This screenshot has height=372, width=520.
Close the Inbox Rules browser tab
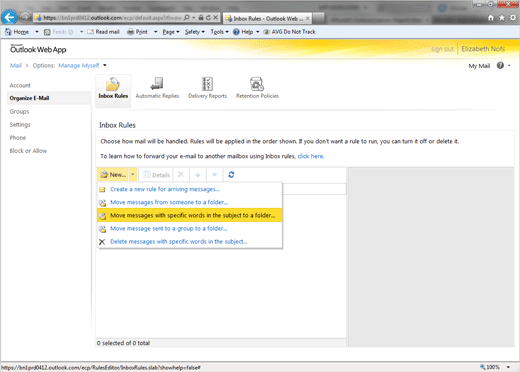(307, 19)
